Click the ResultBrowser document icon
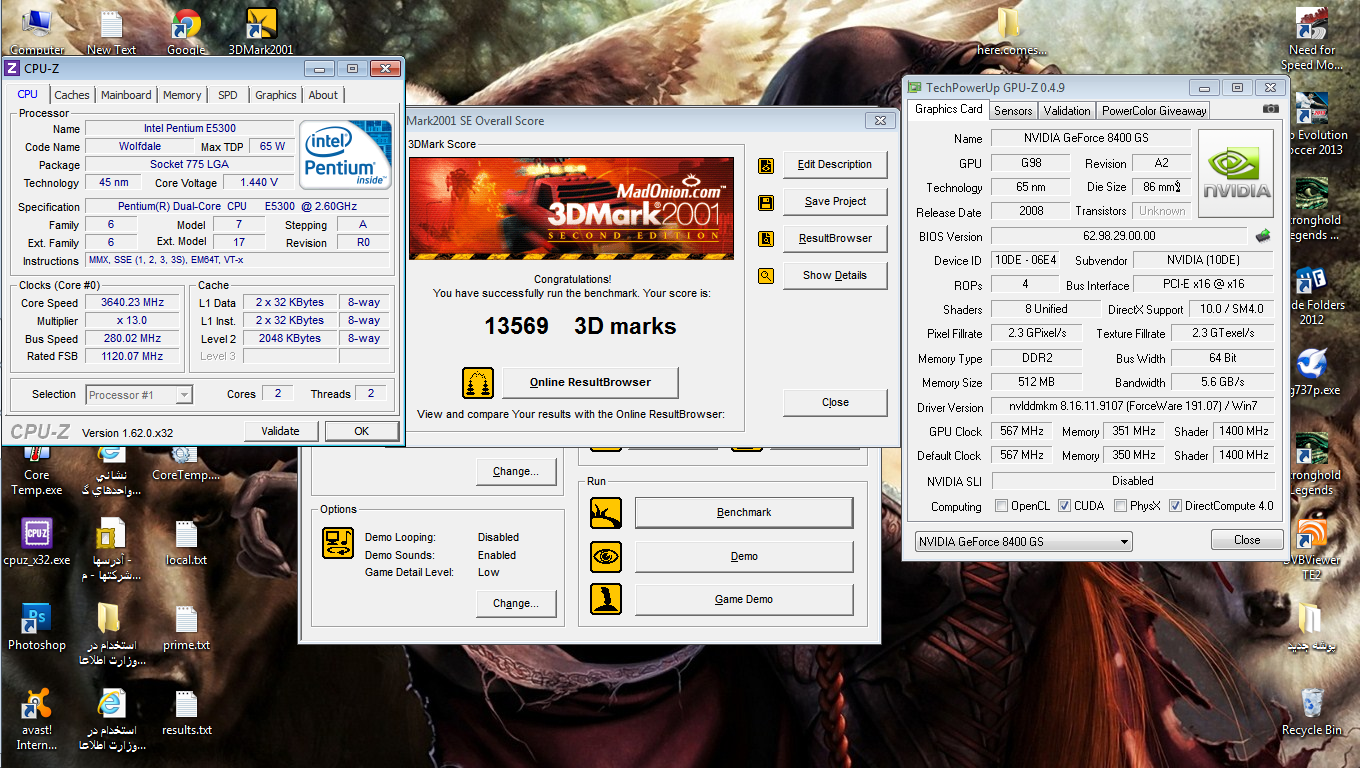 (x=766, y=239)
